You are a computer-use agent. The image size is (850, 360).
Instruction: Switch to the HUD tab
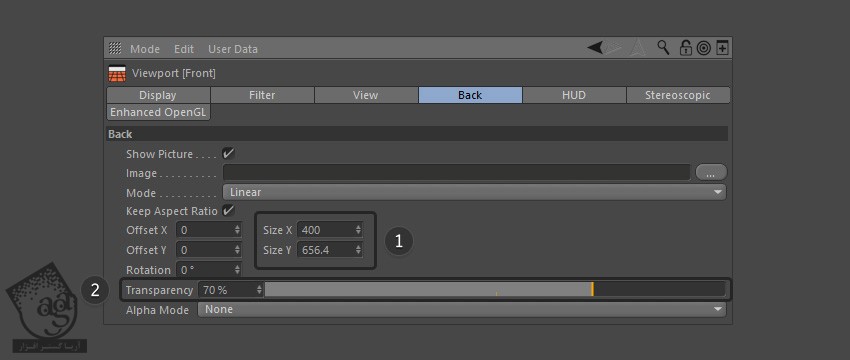pos(574,95)
